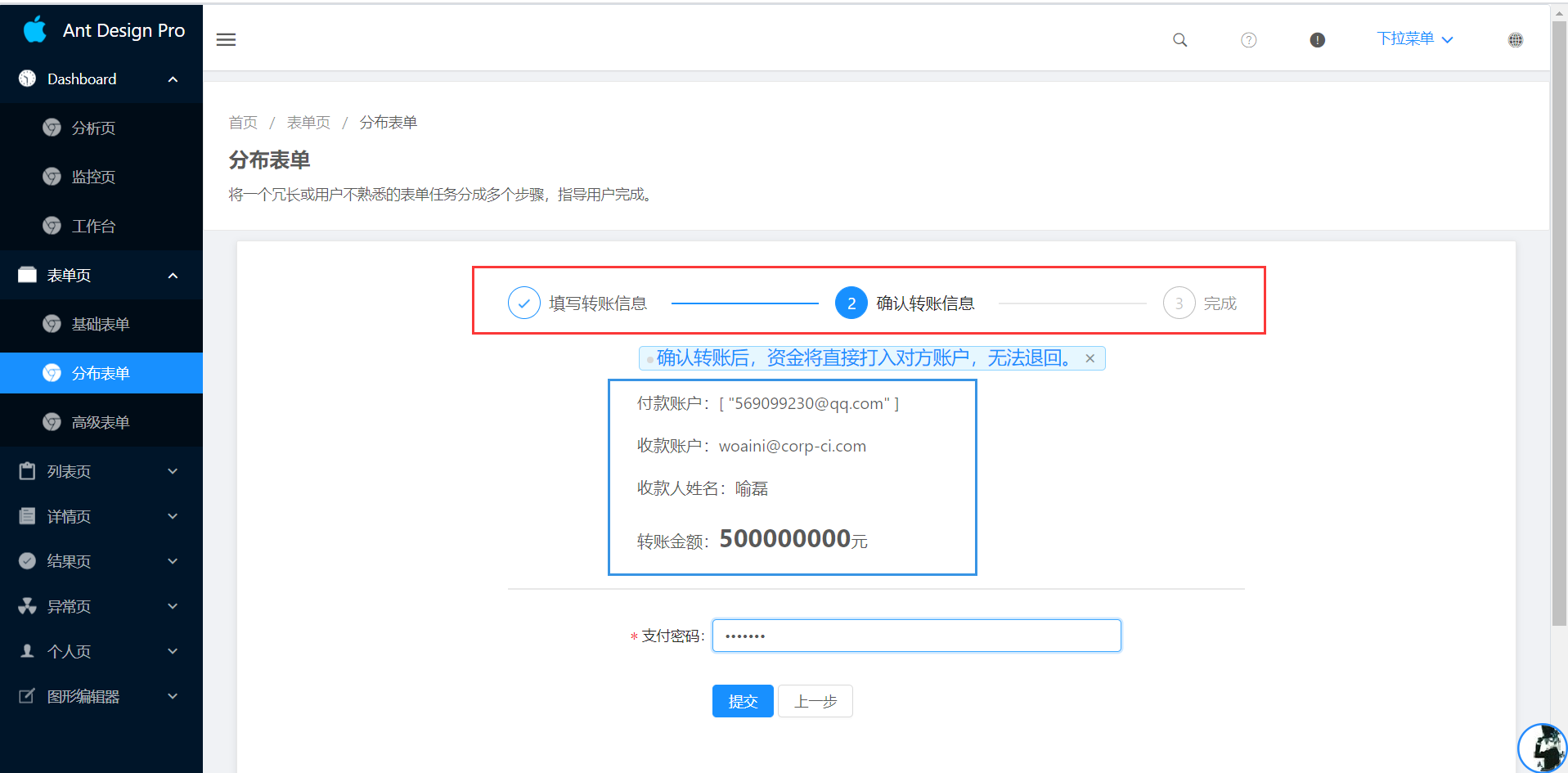Click the icon next to 高级表单
This screenshot has height=773, width=1568.
click(x=52, y=422)
